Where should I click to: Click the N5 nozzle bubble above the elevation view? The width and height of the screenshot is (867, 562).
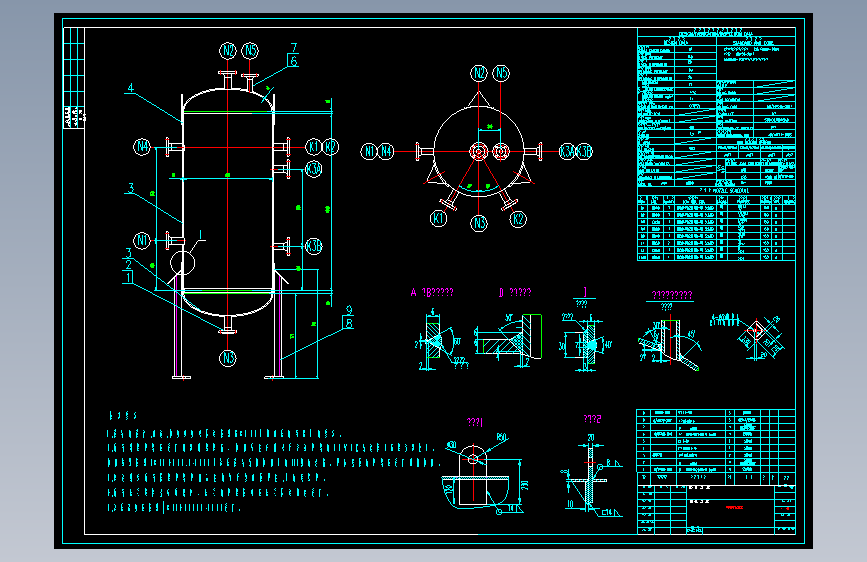(250, 51)
